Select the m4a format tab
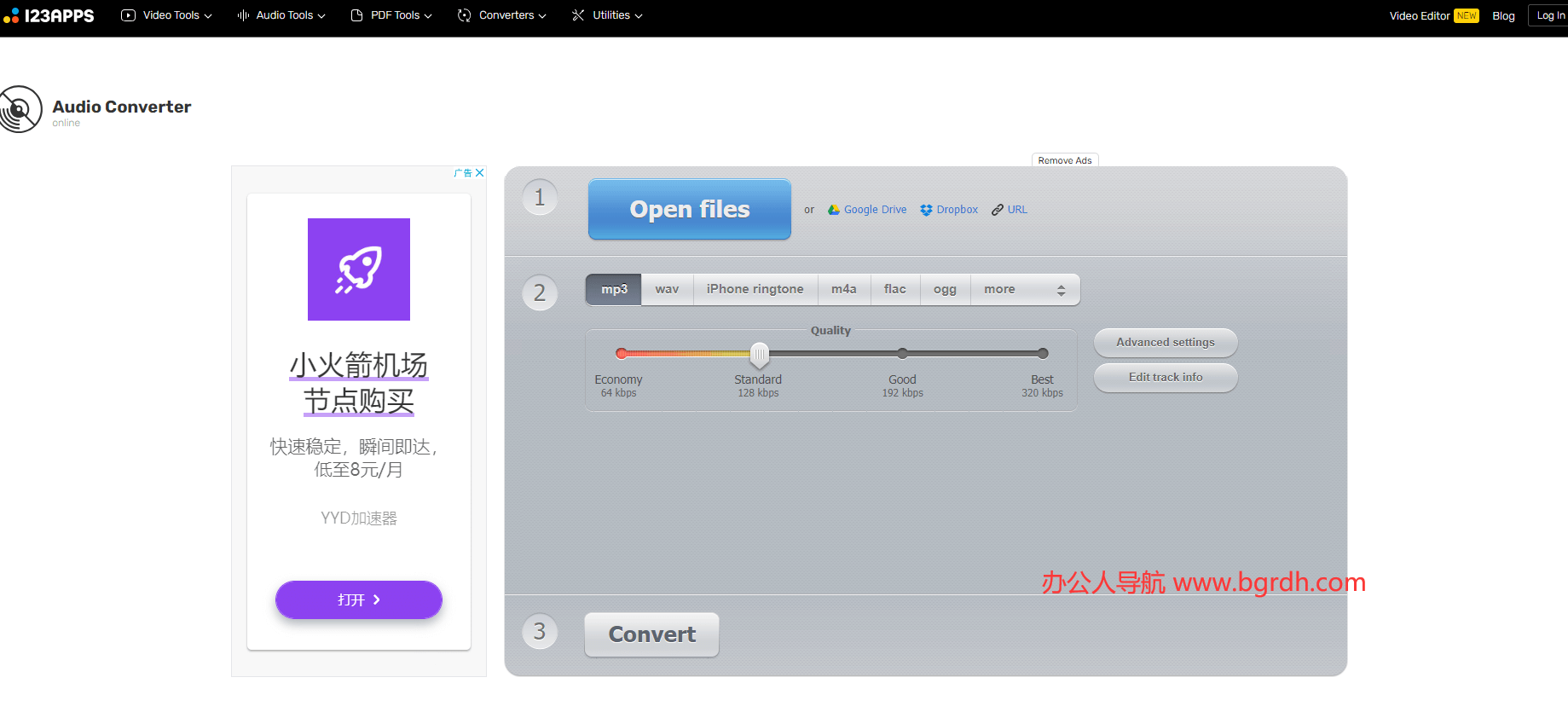 coord(844,290)
